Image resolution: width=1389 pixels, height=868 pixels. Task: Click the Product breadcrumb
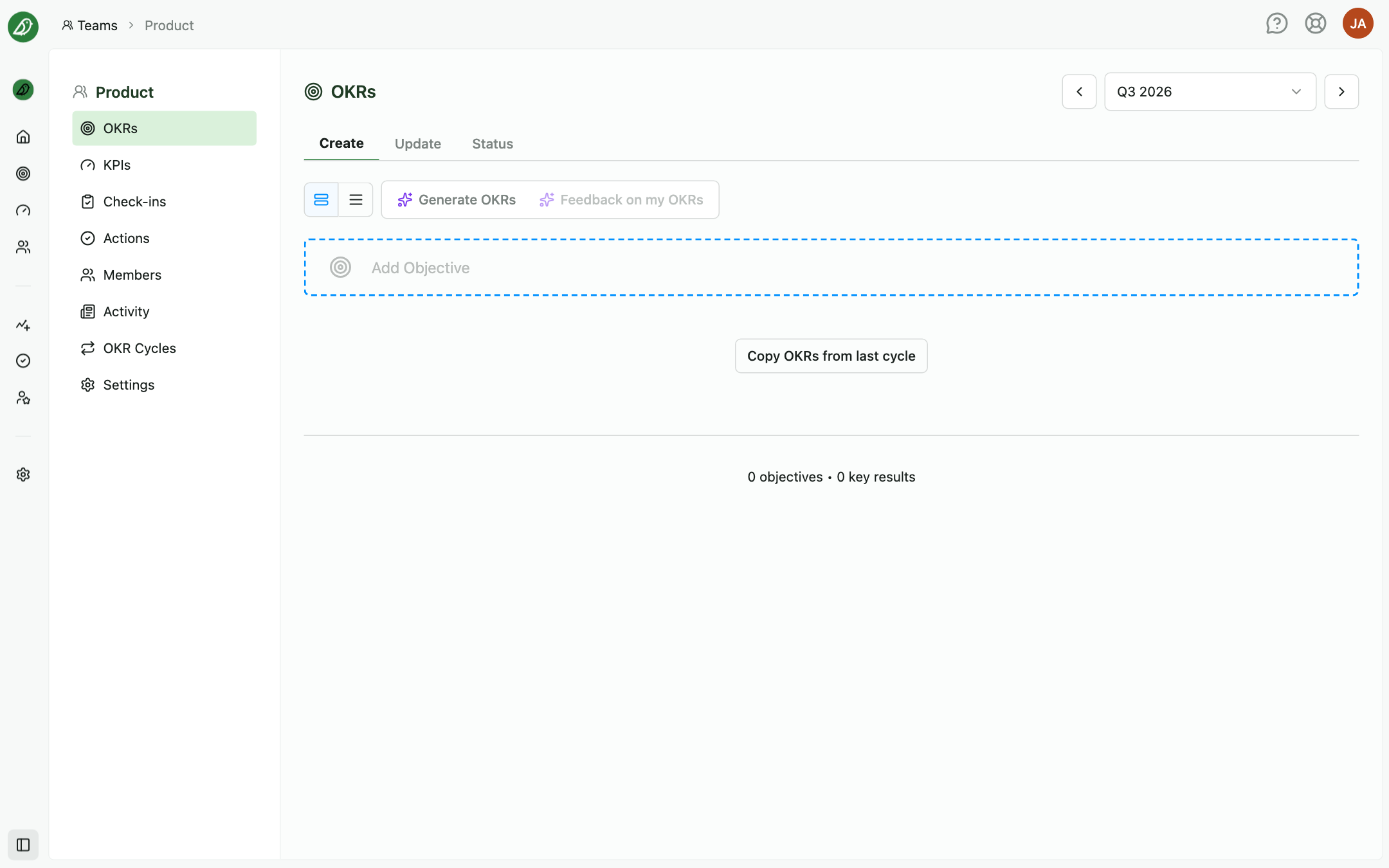(169, 26)
